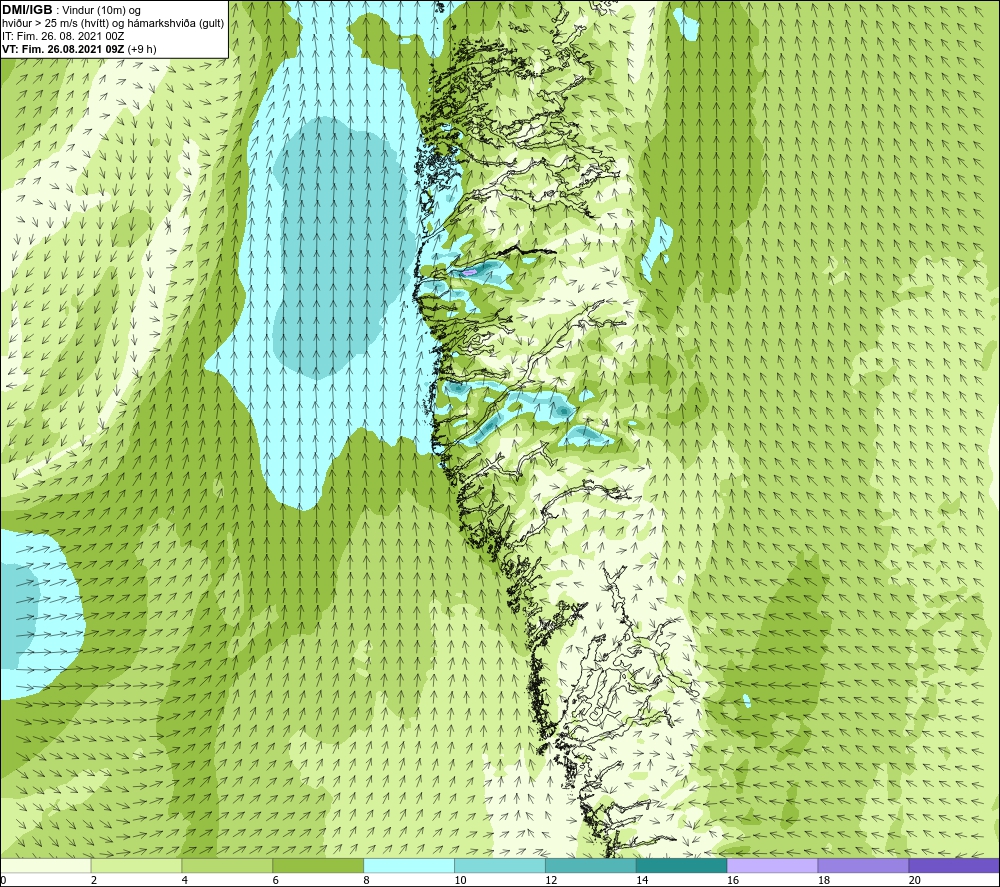Click the 12–14 m/s teal legend swatch
This screenshot has height=887, width=1000.
click(x=591, y=865)
